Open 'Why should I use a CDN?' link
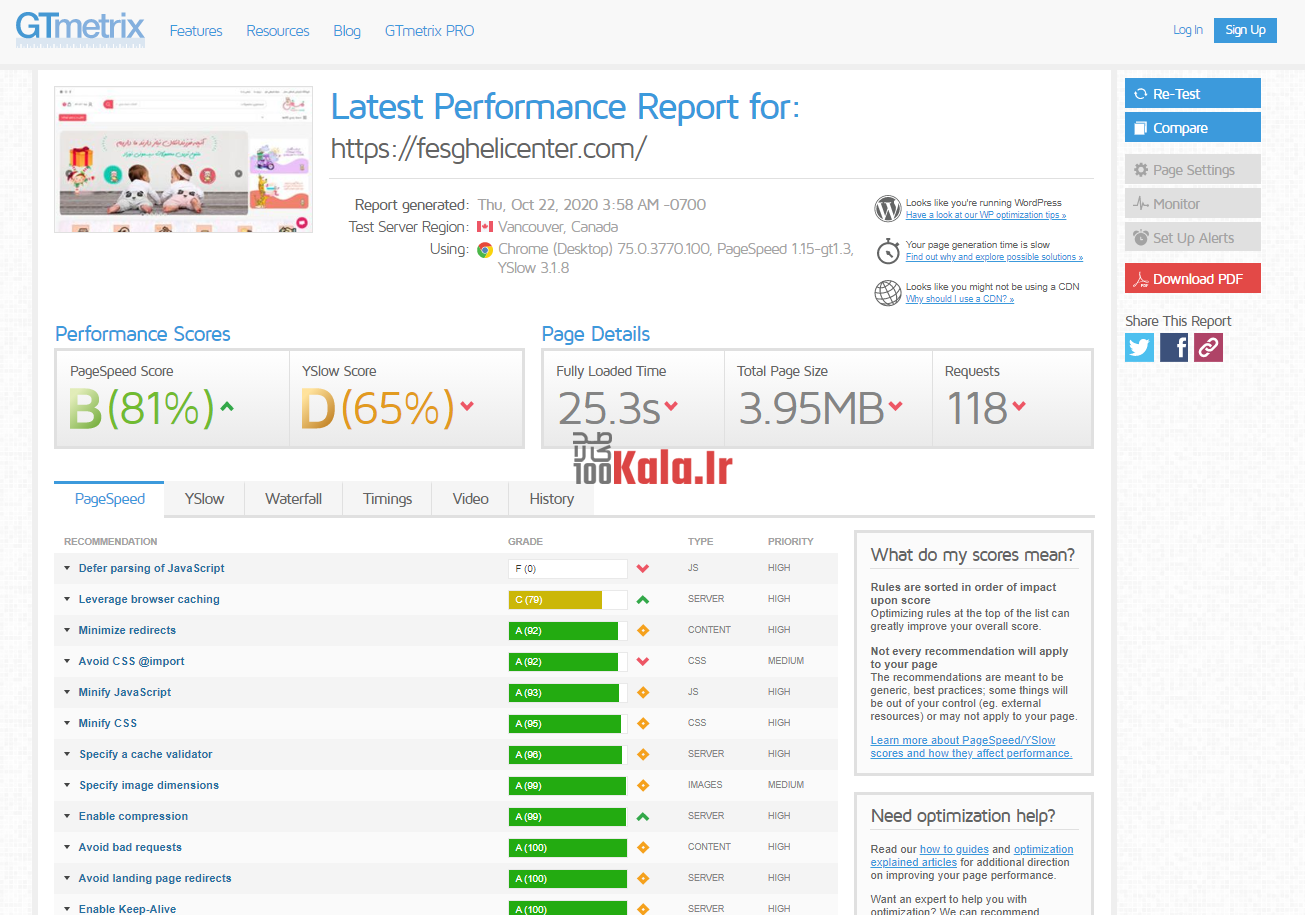The height and width of the screenshot is (915, 1305). pyautogui.click(x=960, y=299)
